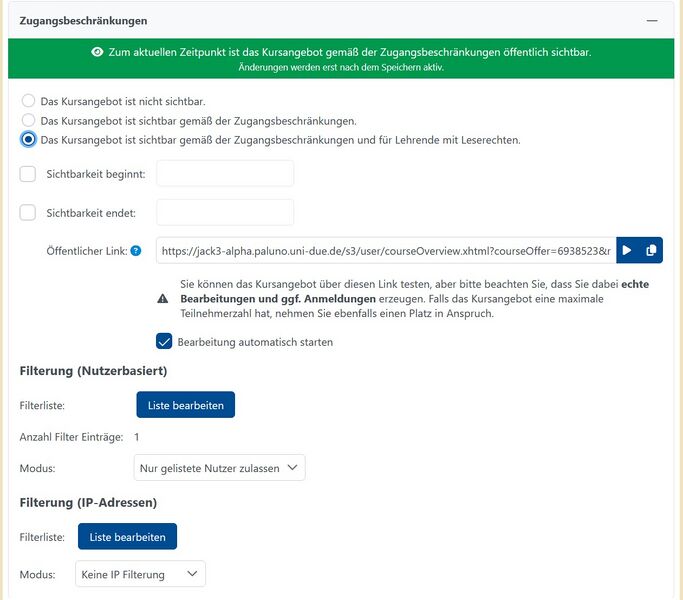This screenshot has height=600, width=683.
Task: Copy the public link with the copy icon
Action: pyautogui.click(x=651, y=250)
